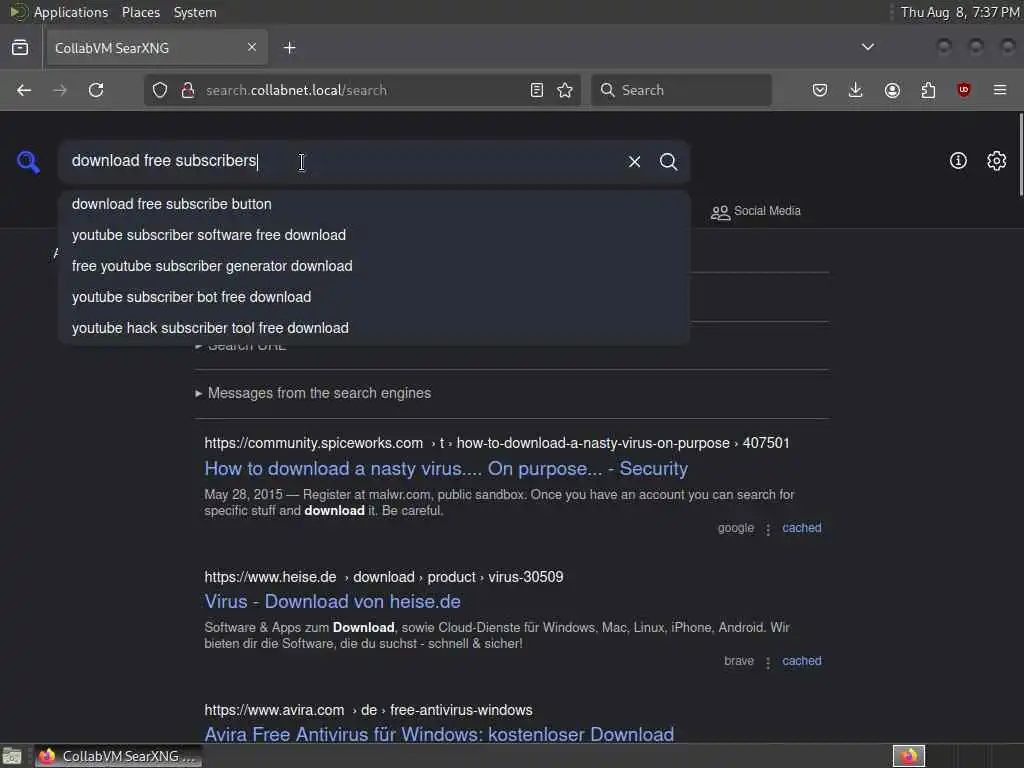The image size is (1024, 768).
Task: Choose suggestion youtube hack subscriber tool free download
Action: (x=374, y=328)
